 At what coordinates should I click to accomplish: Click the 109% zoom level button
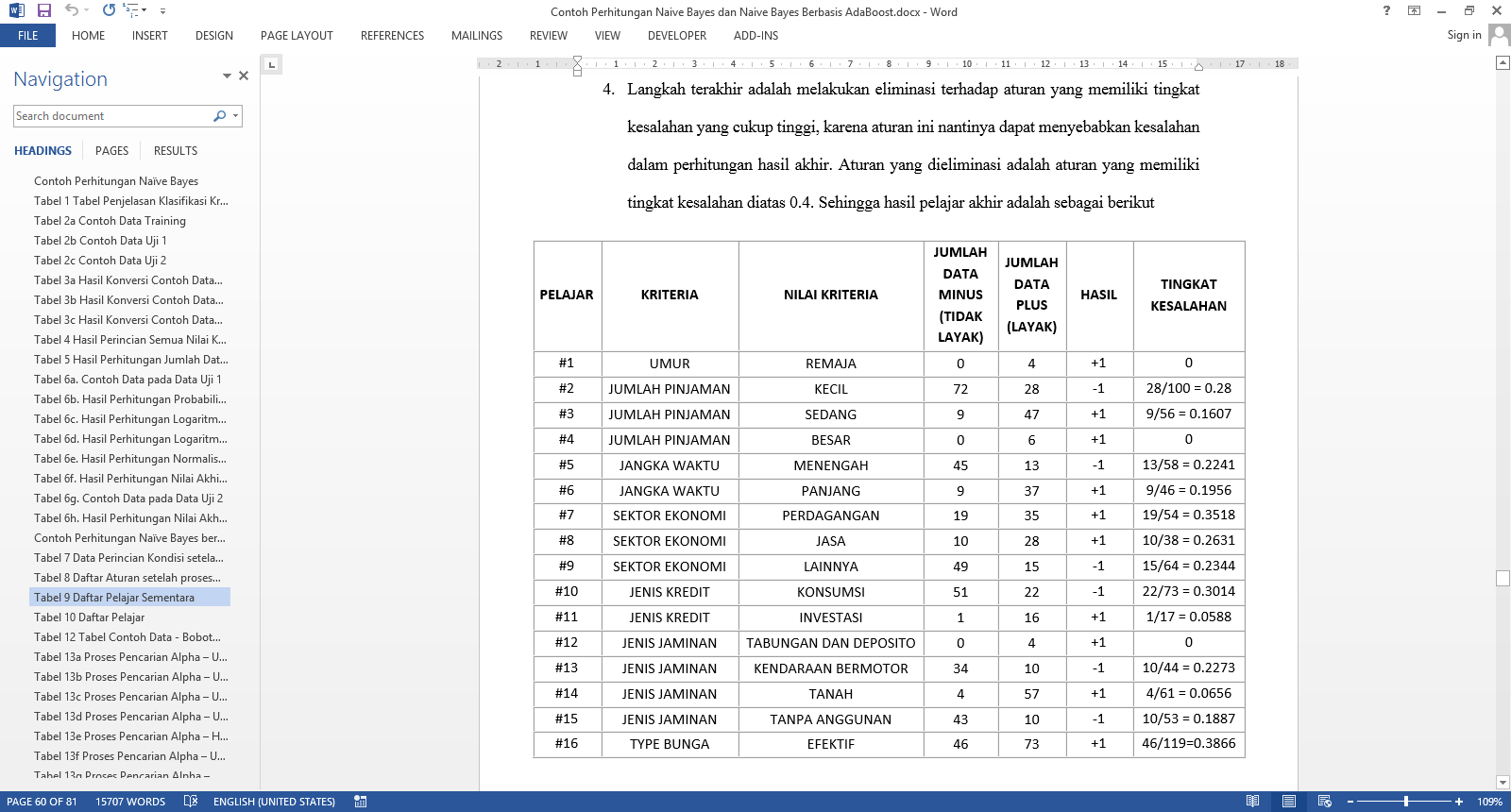point(1489,802)
